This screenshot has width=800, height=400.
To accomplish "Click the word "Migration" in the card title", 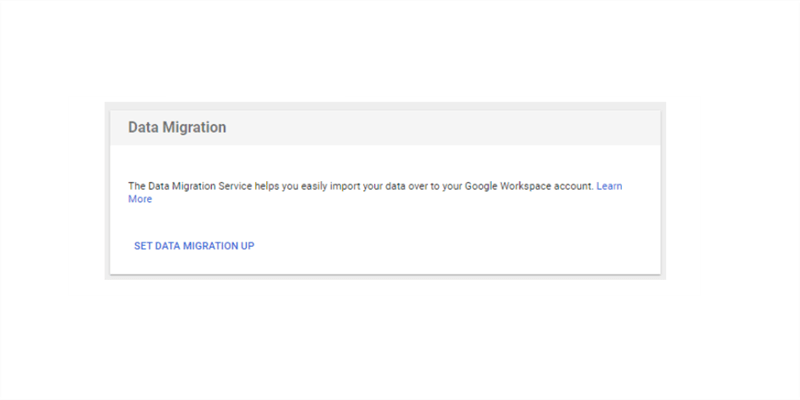I will 196,128.
